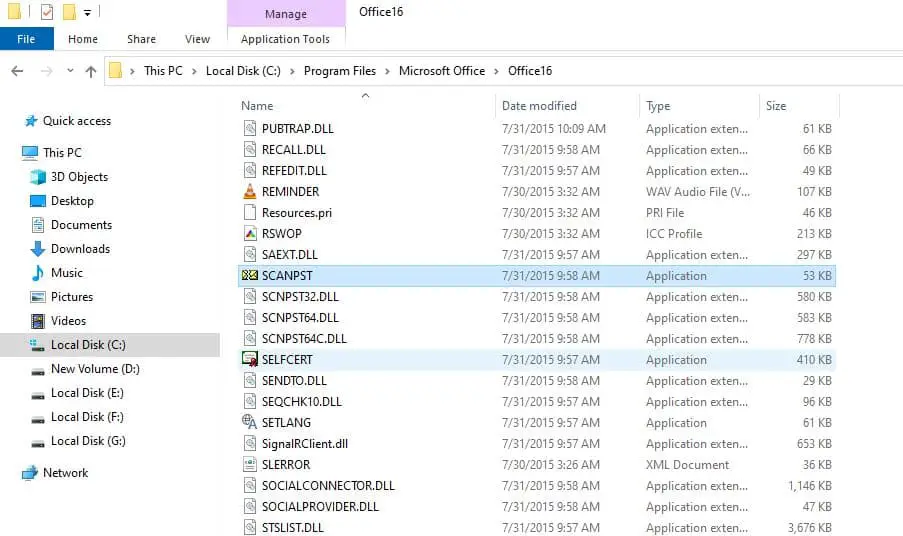The image size is (903, 536).
Task: Select Local Disk (F:) in navigation pane
Action: 87,417
